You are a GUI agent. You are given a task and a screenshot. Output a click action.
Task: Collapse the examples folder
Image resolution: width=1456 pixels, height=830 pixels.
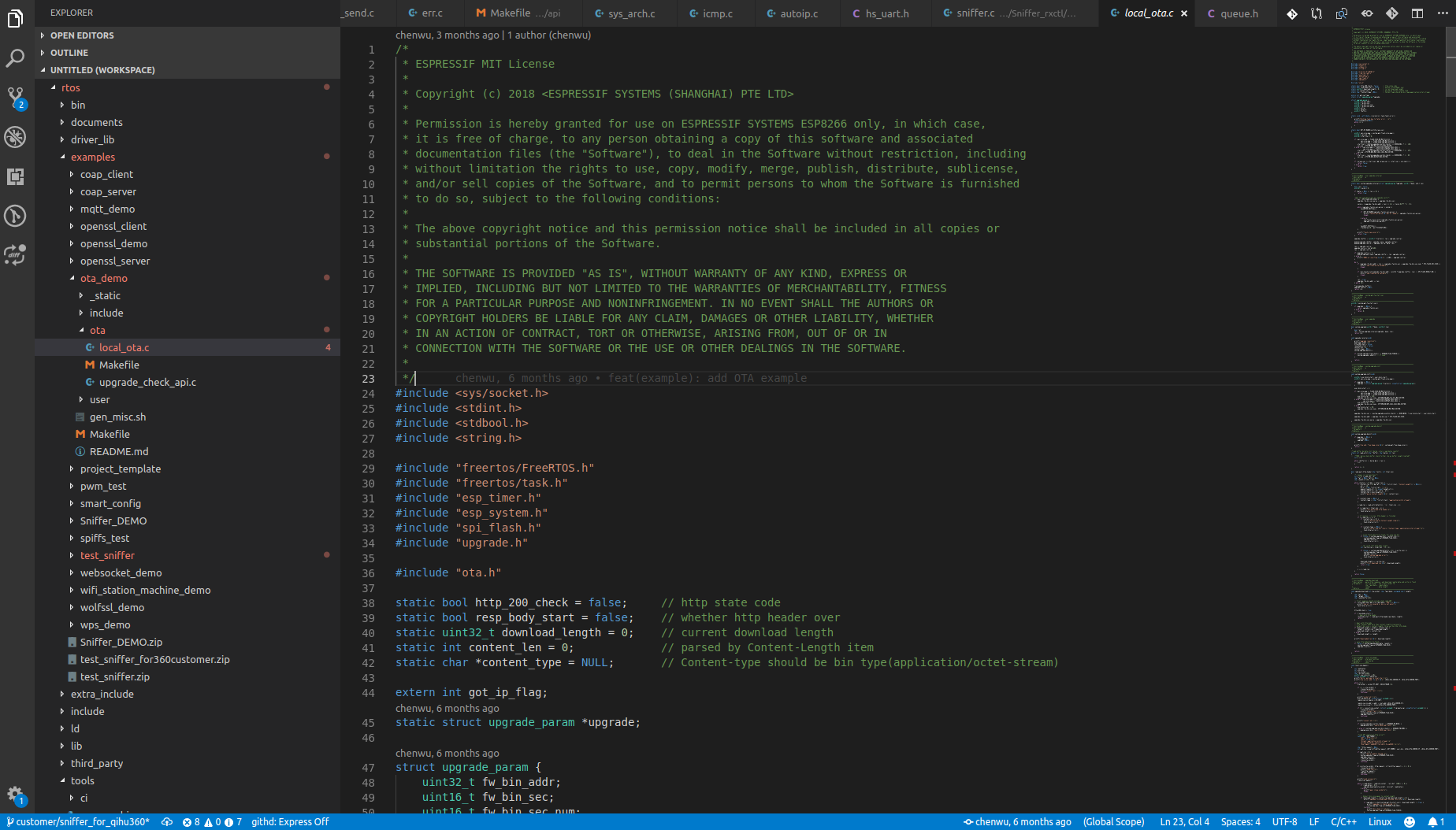[188, 157]
